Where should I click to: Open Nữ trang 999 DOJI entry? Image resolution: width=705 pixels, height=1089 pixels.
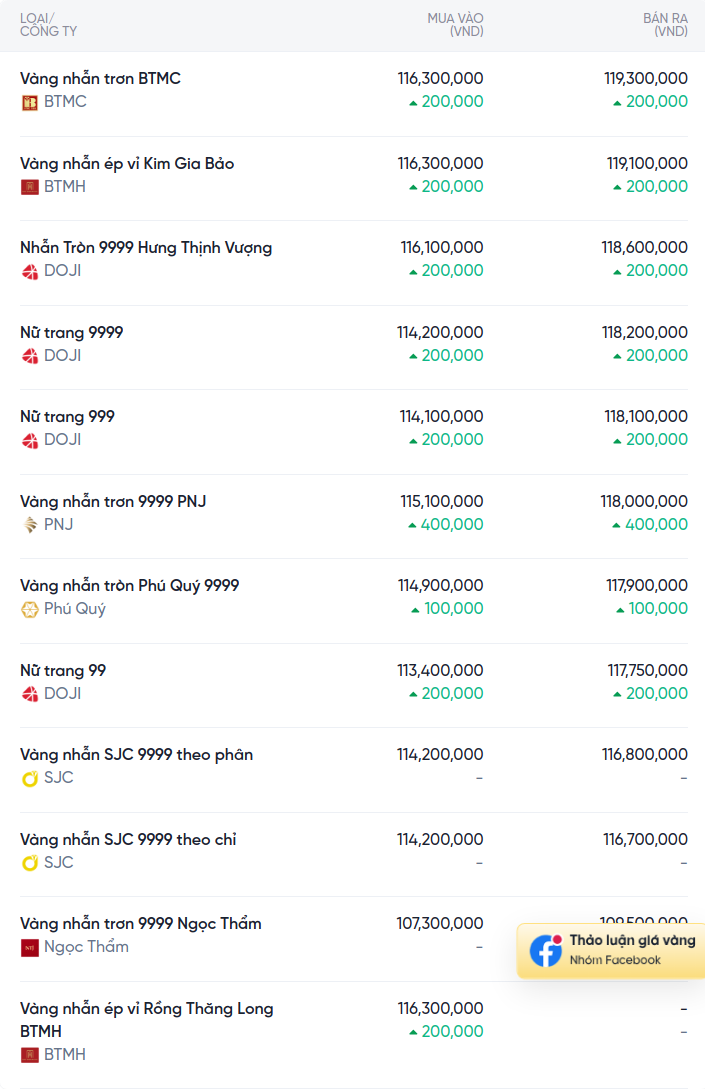pyautogui.click(x=354, y=432)
